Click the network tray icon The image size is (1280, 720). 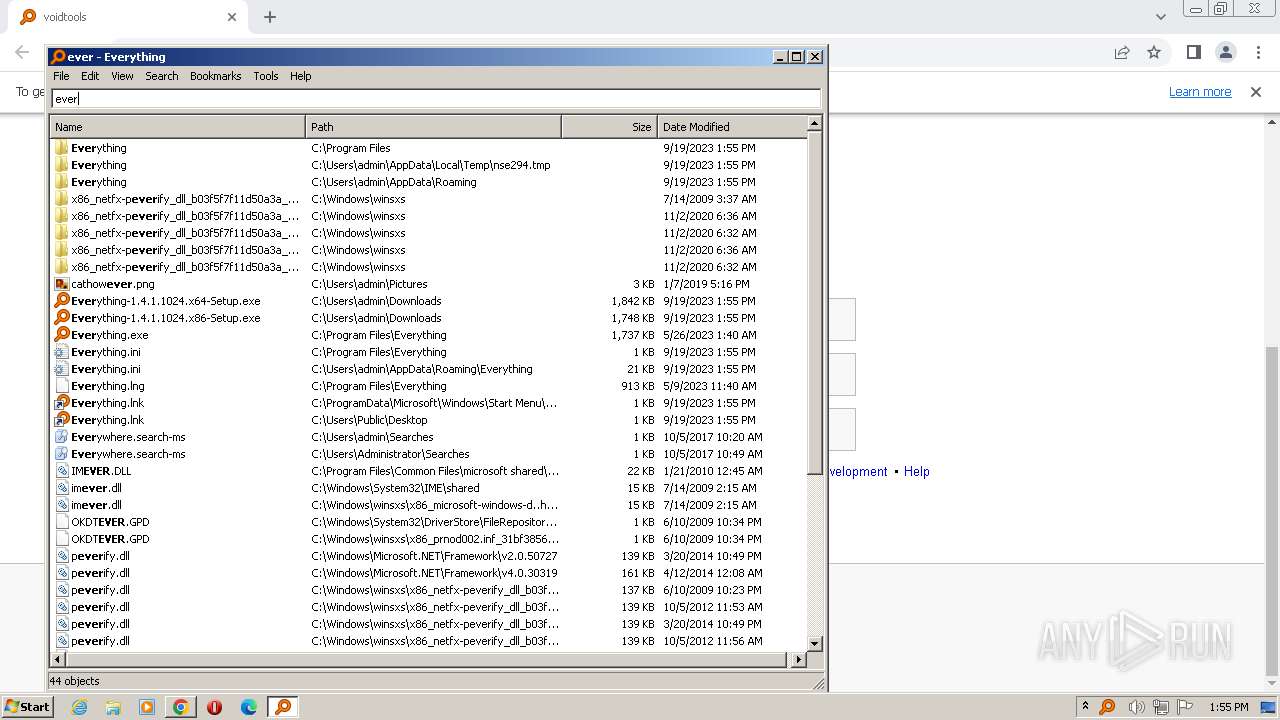coord(1160,707)
